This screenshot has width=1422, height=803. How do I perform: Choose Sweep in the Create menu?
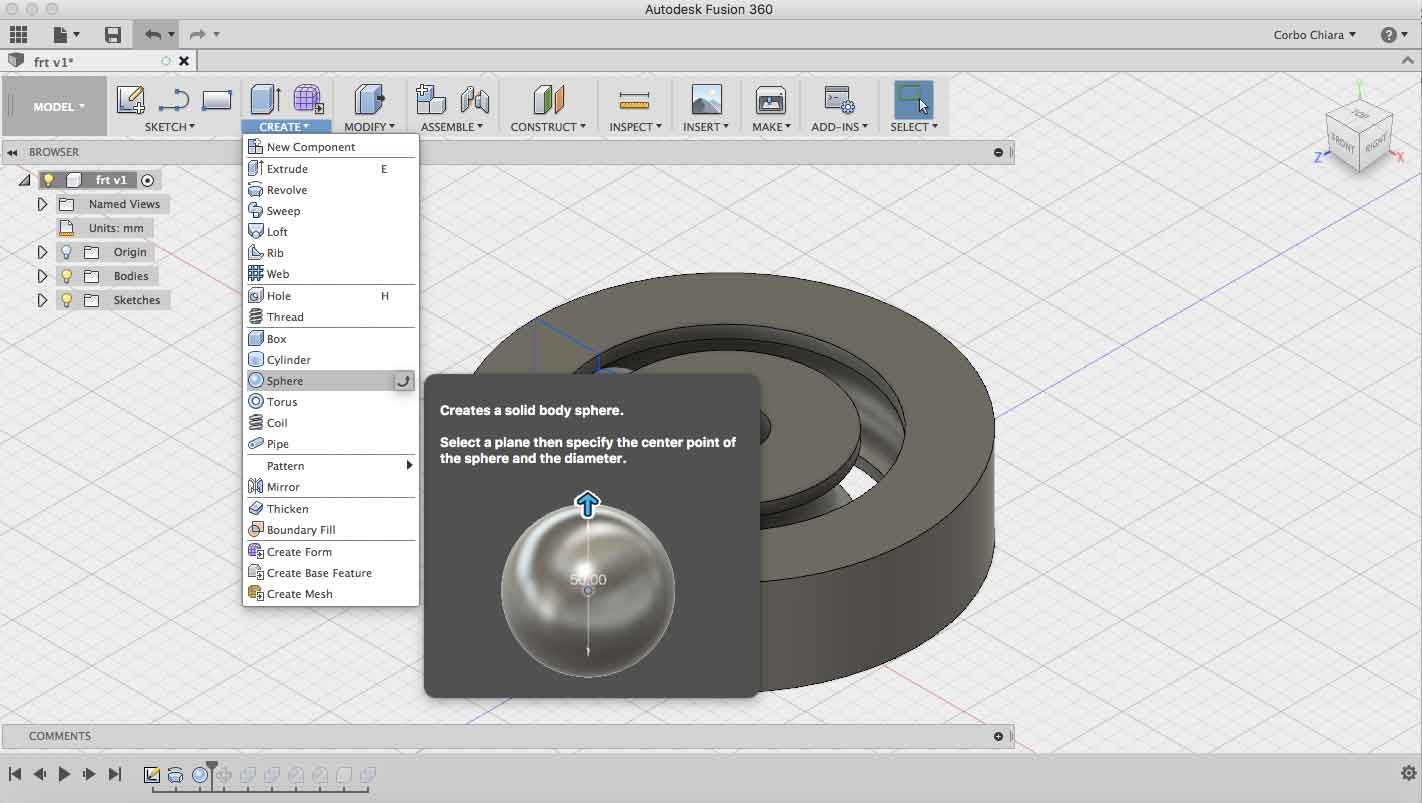click(x=331, y=211)
